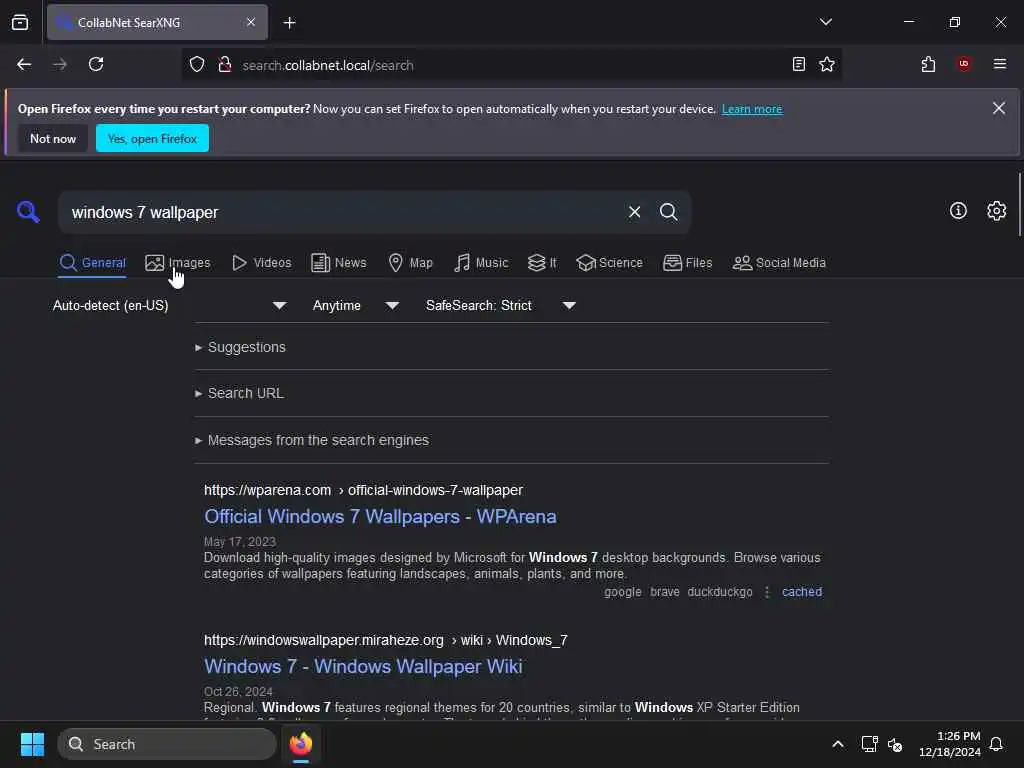Expand Messages from the search engines
Image resolution: width=1024 pixels, height=768 pixels.
[x=312, y=440]
